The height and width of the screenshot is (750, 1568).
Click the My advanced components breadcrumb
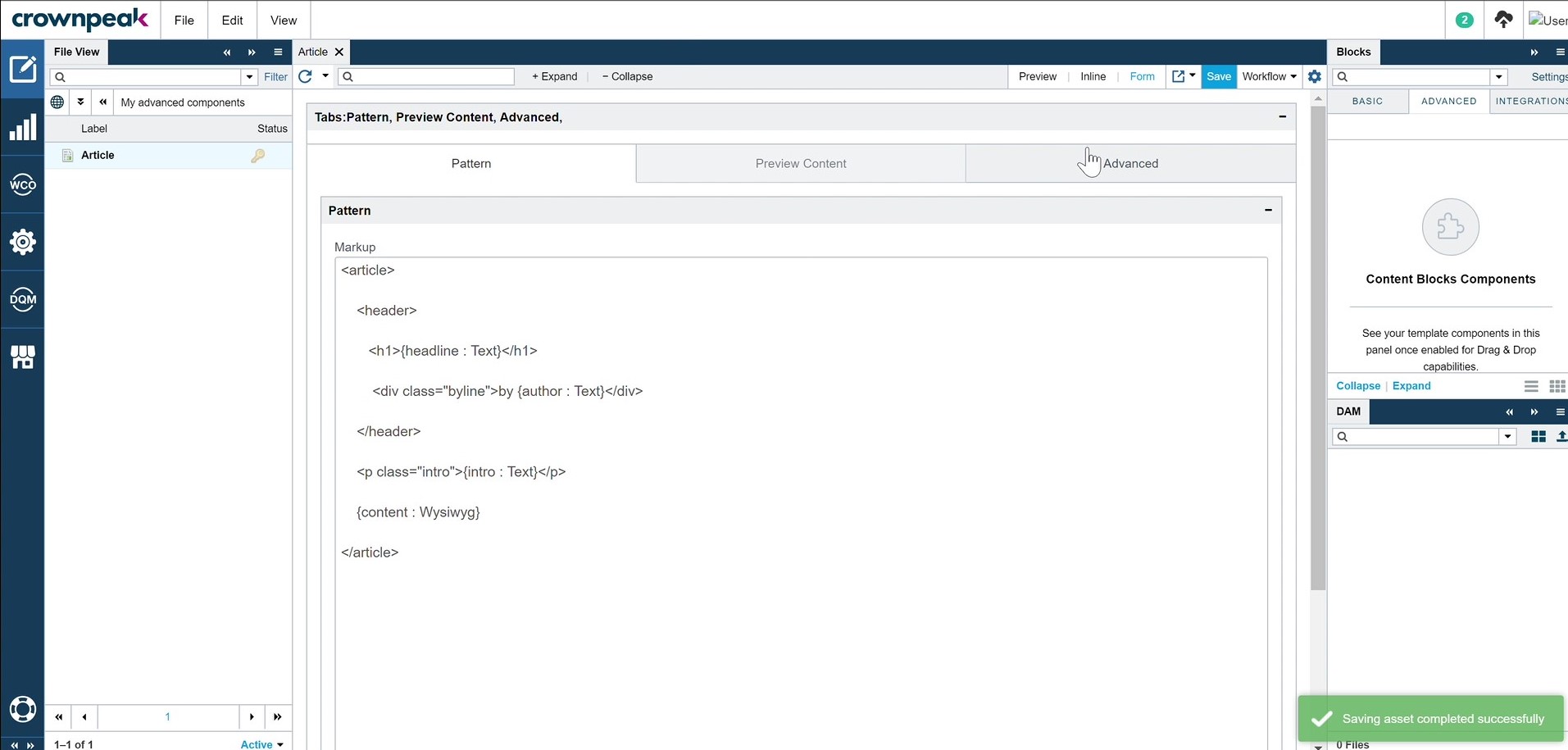[183, 102]
